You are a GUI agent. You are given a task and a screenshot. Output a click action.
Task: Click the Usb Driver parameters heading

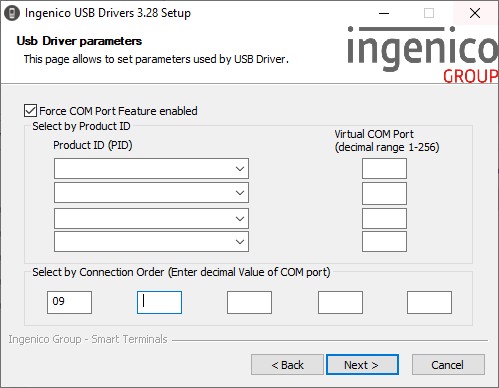click(79, 41)
